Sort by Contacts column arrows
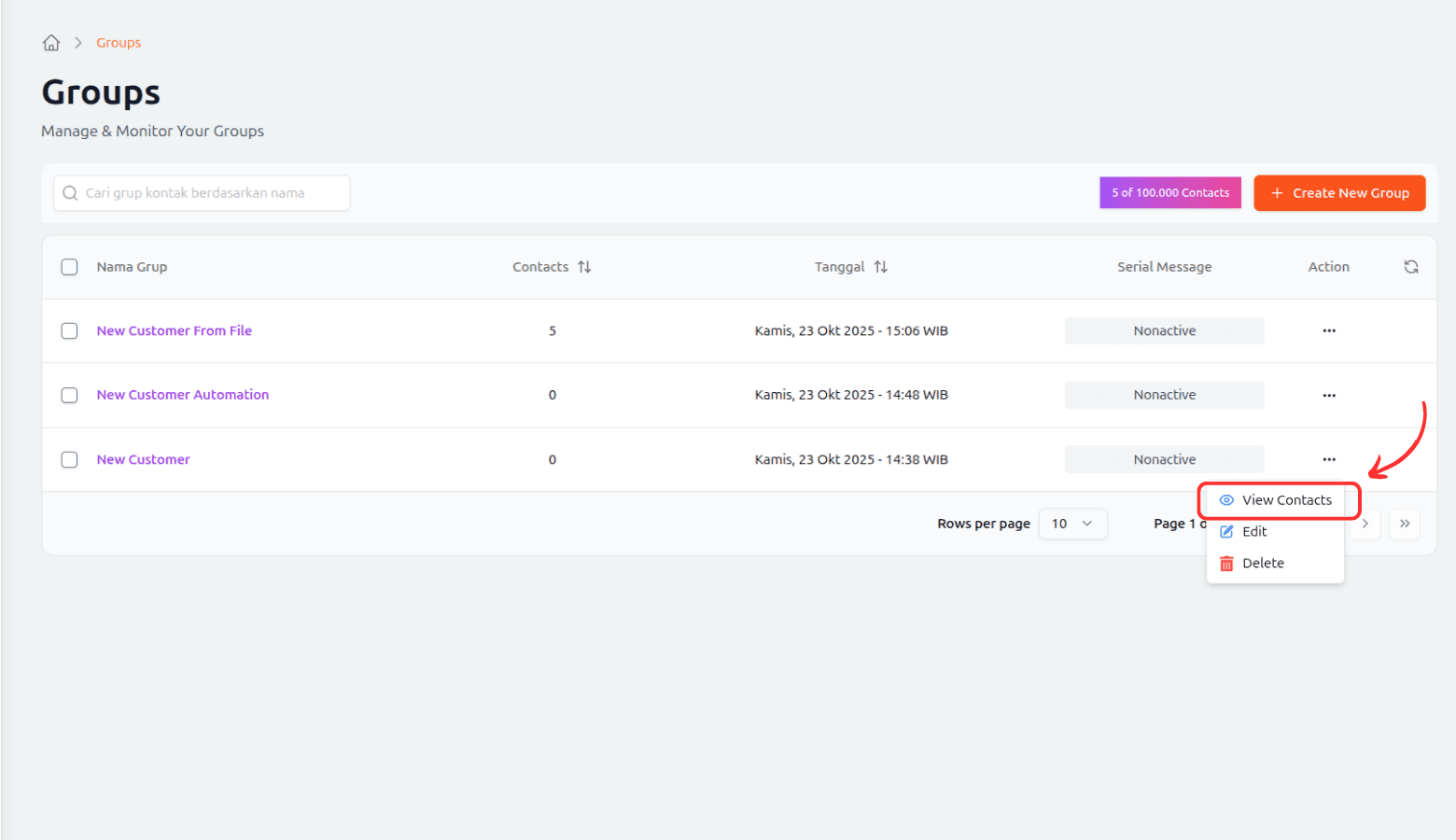The height and width of the screenshot is (840, 1456). pos(584,267)
